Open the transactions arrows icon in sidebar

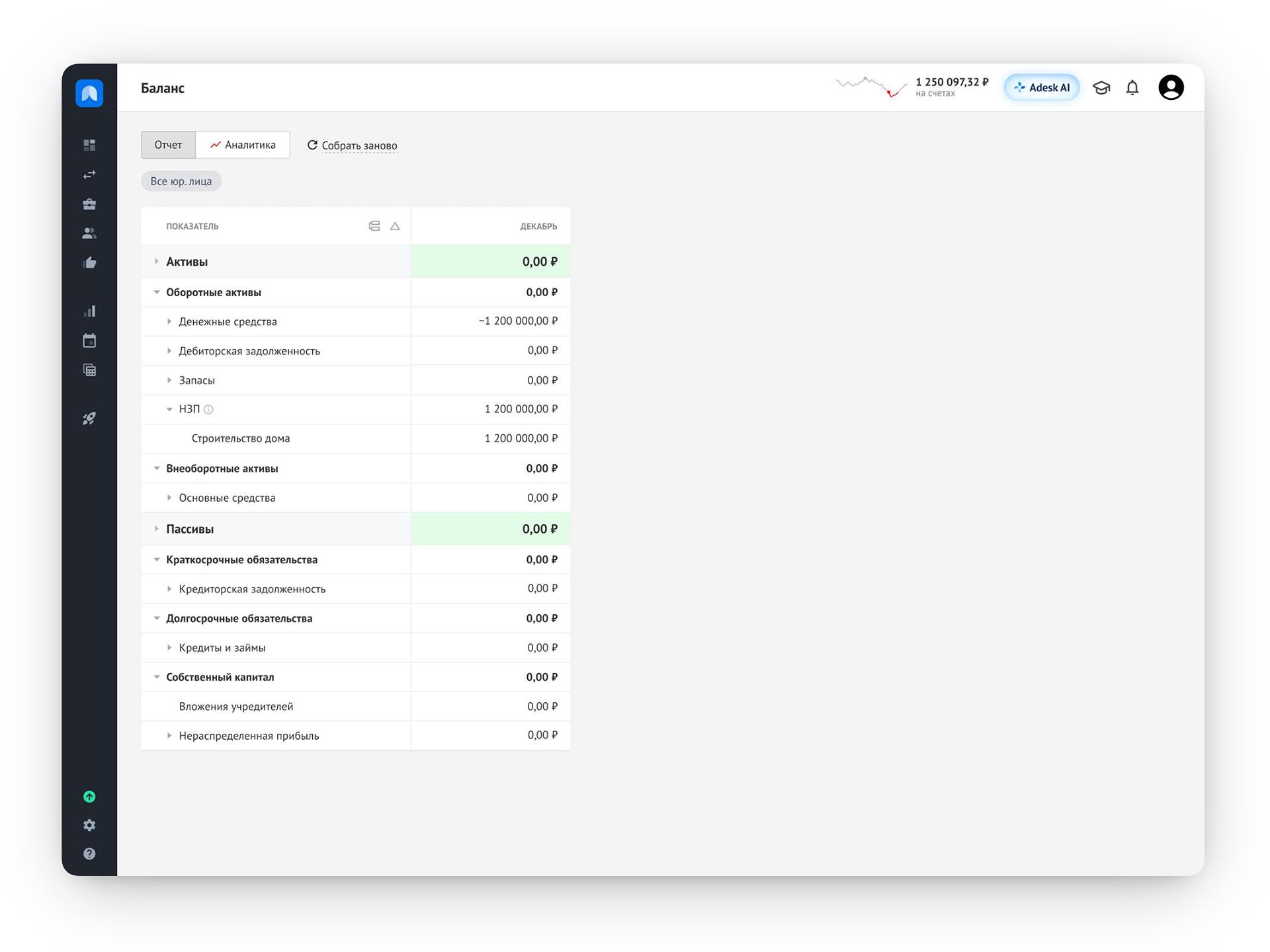click(x=89, y=175)
